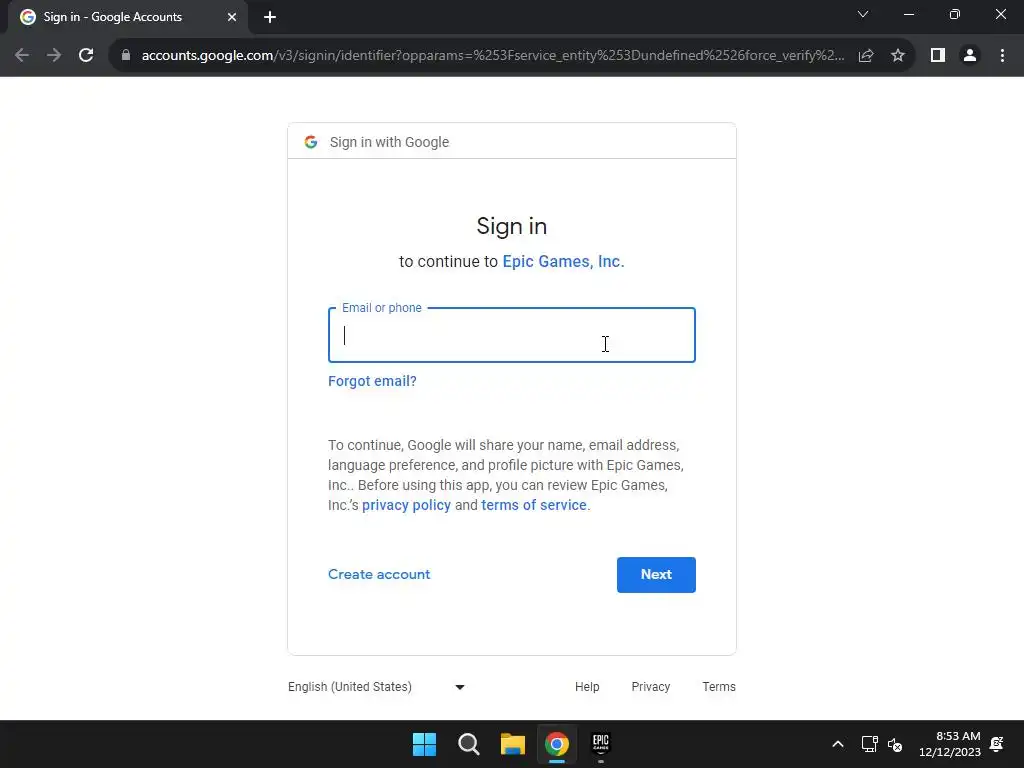This screenshot has width=1024, height=768.
Task: Show hidden system tray icons
Action: [x=838, y=744]
